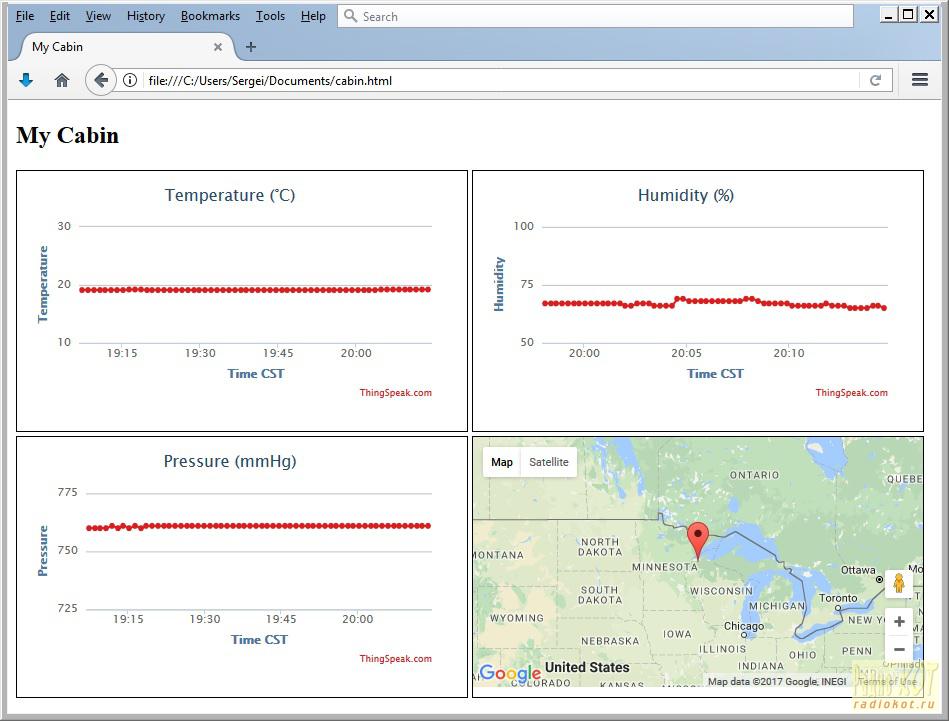Select the Map view type
The height and width of the screenshot is (721, 949).
click(502, 462)
